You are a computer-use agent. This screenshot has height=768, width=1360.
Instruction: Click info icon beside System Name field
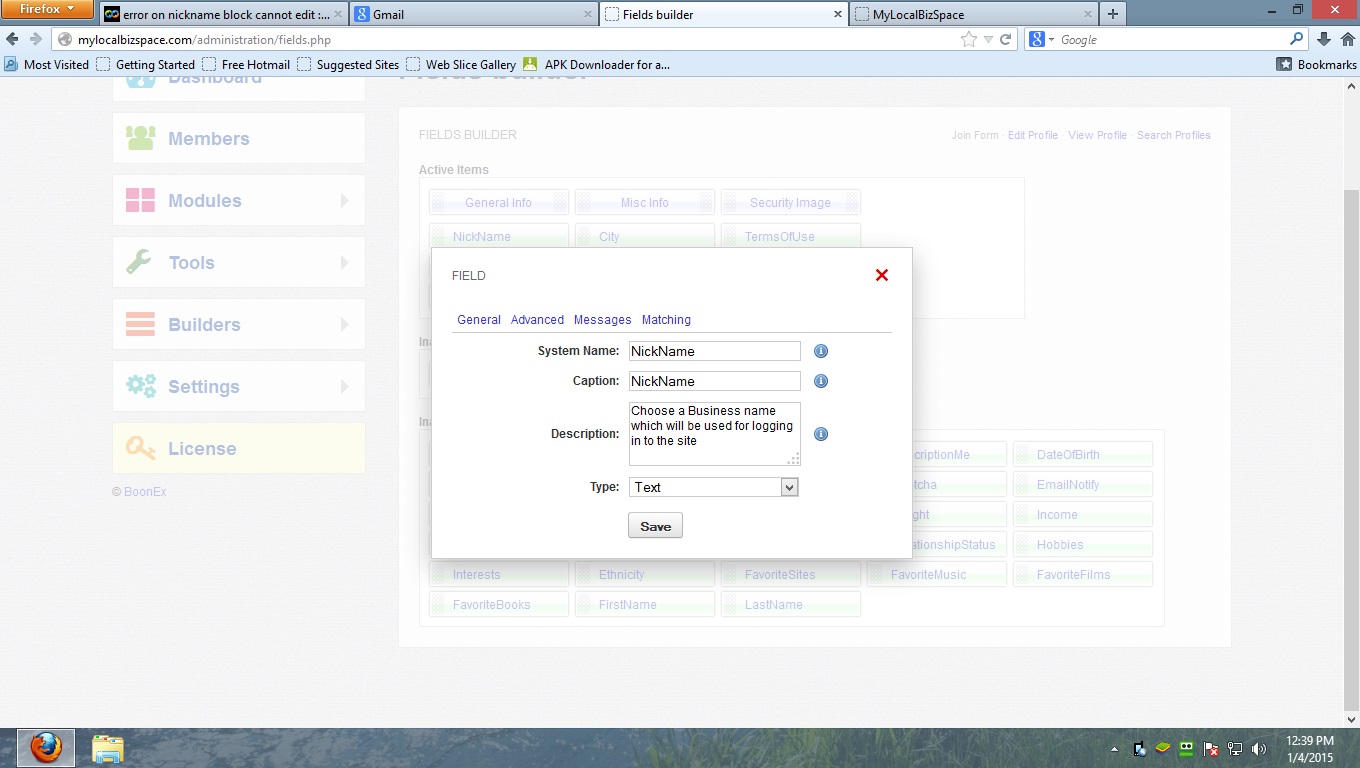tap(821, 351)
